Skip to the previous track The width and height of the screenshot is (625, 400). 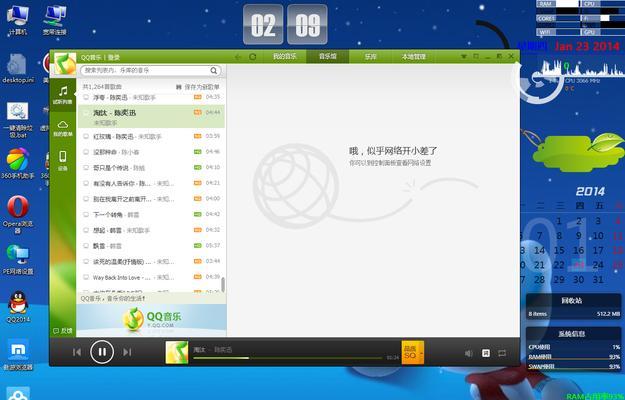[x=77, y=352]
